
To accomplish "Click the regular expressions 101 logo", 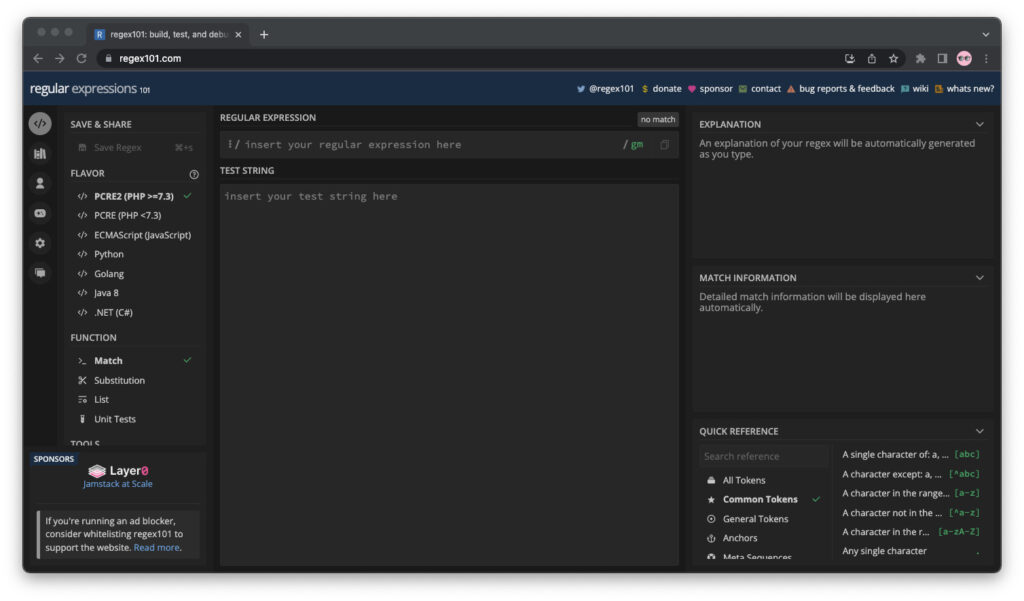I will point(90,89).
